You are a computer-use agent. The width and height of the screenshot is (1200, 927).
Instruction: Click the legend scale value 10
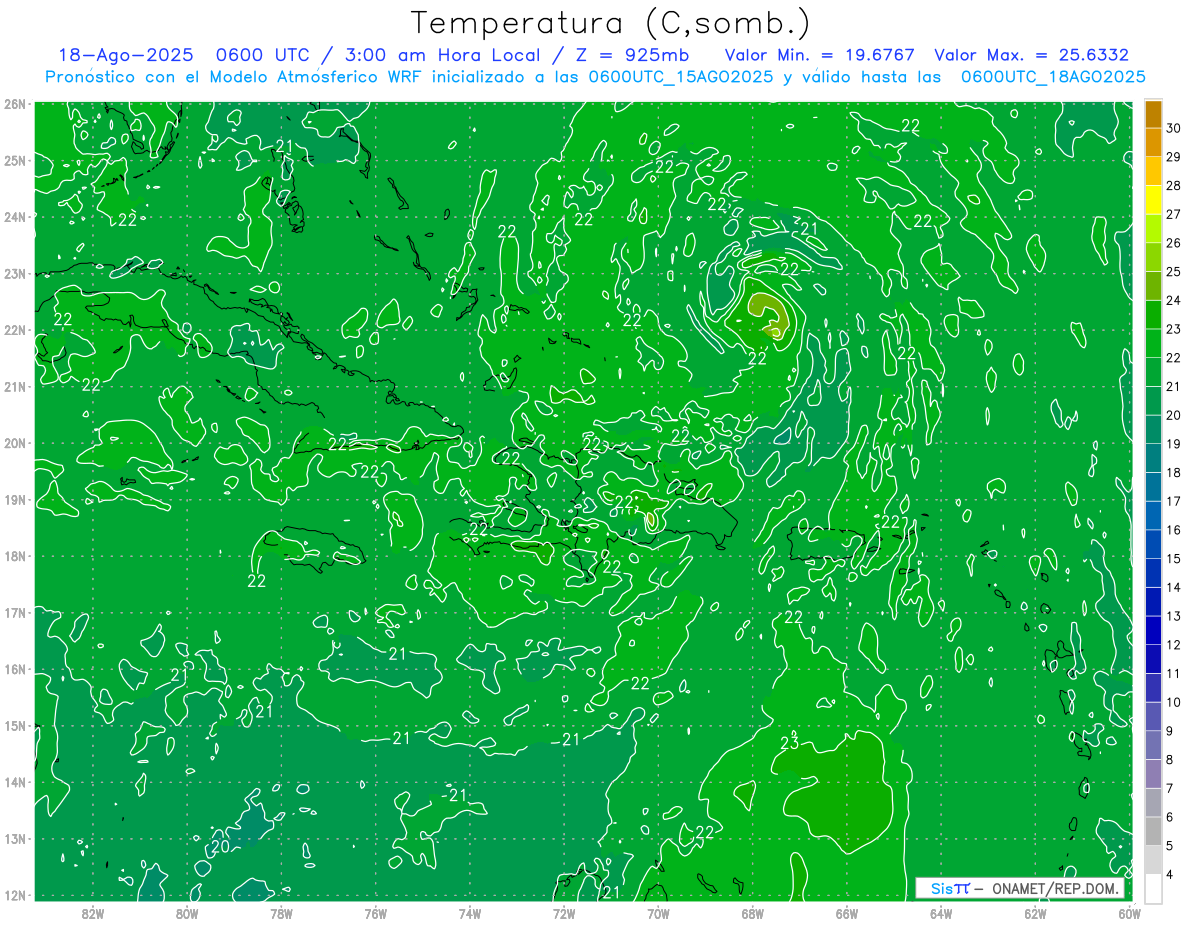coord(1174,702)
